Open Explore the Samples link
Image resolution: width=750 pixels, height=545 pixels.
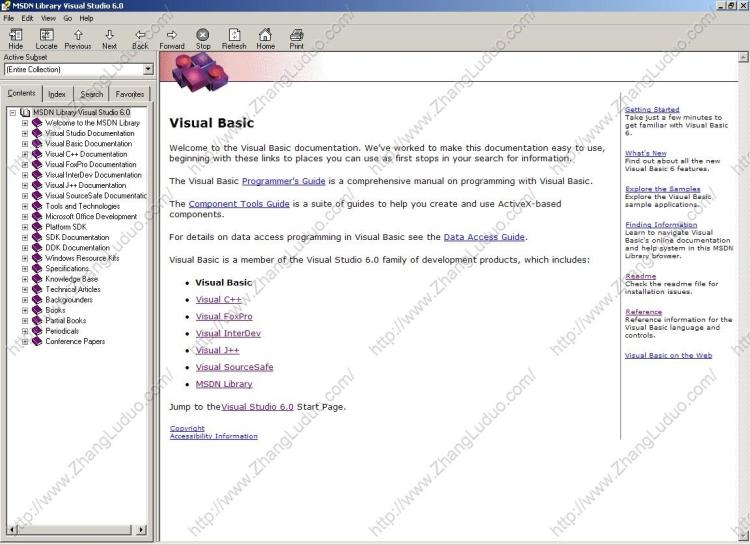662,189
